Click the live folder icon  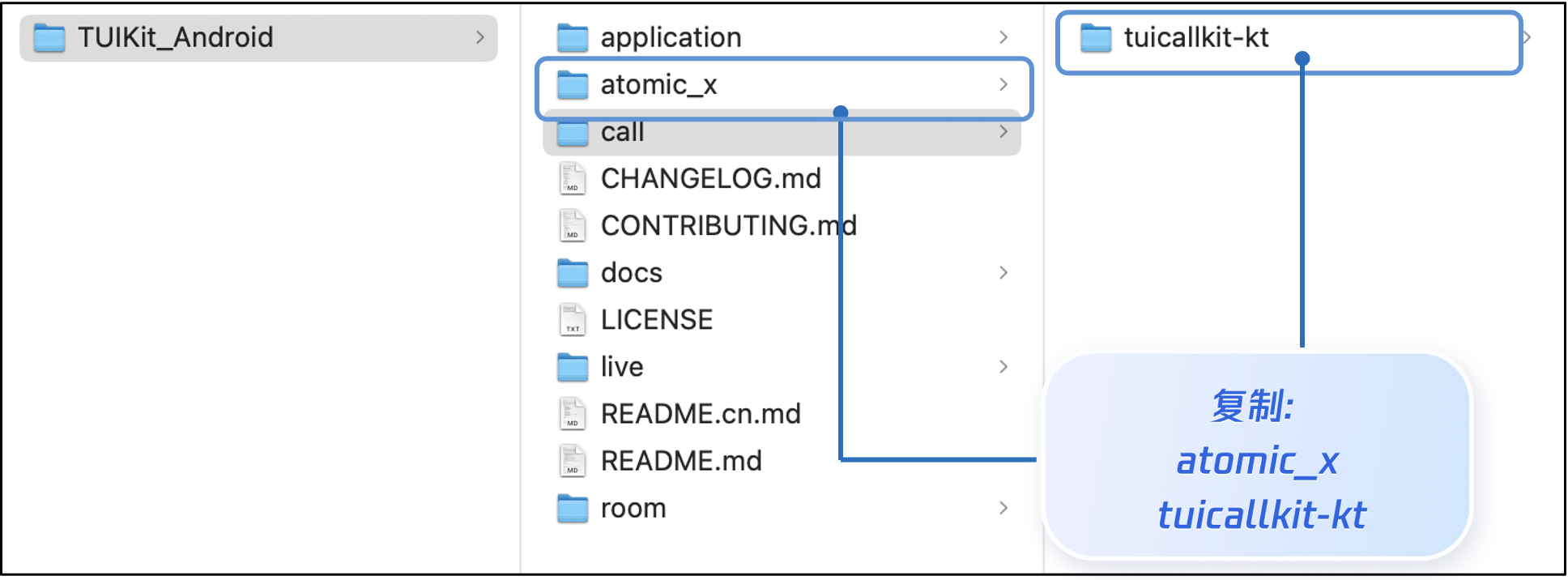click(x=573, y=367)
